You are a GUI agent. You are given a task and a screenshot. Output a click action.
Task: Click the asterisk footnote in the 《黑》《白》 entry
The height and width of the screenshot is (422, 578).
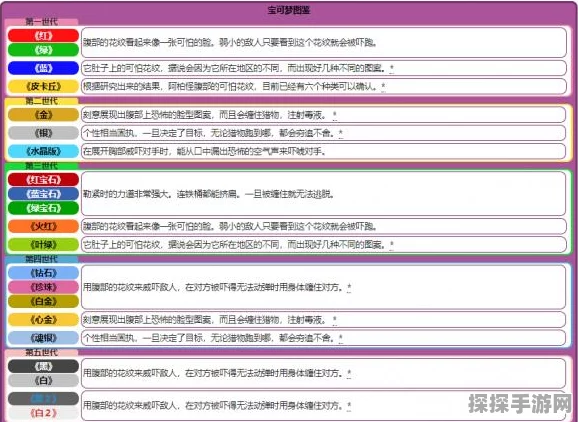pos(349,373)
